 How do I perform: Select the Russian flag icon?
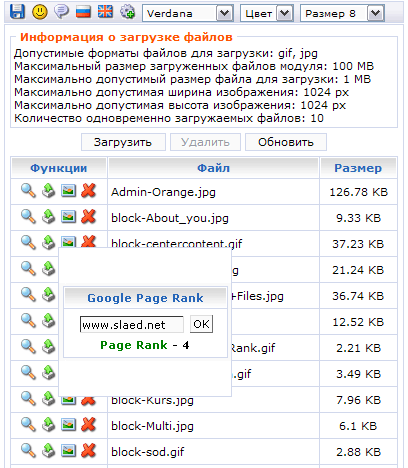pyautogui.click(x=83, y=12)
